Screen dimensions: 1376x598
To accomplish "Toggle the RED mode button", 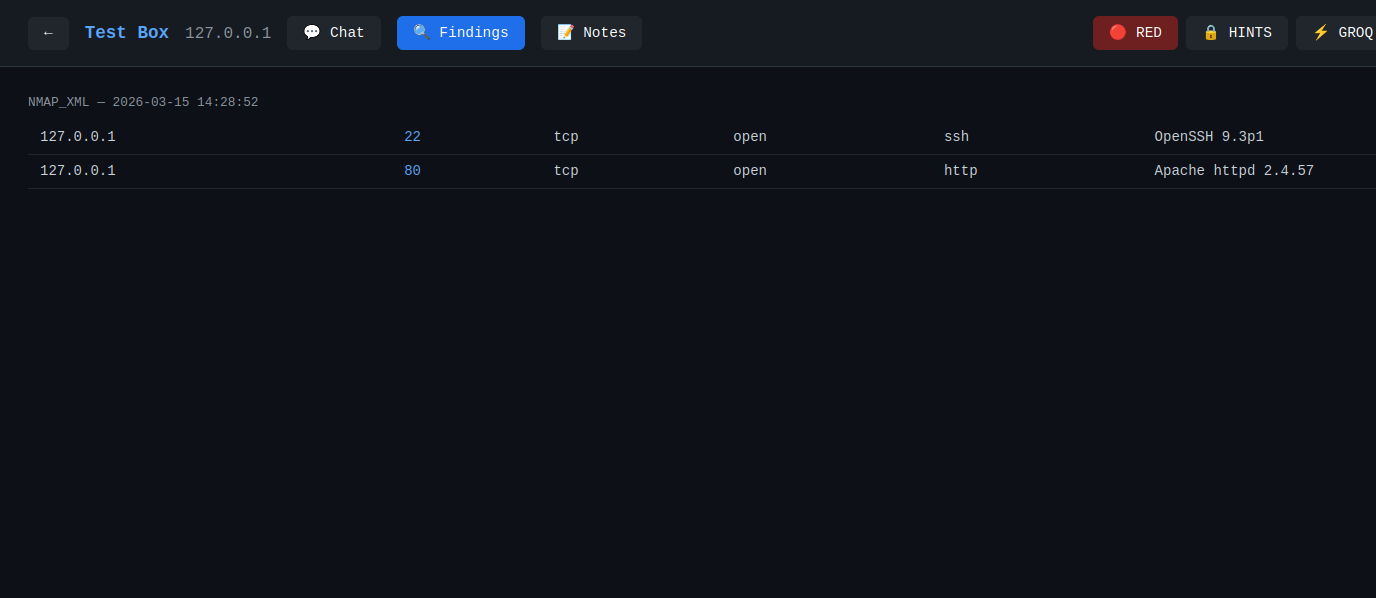I will [x=1135, y=33].
